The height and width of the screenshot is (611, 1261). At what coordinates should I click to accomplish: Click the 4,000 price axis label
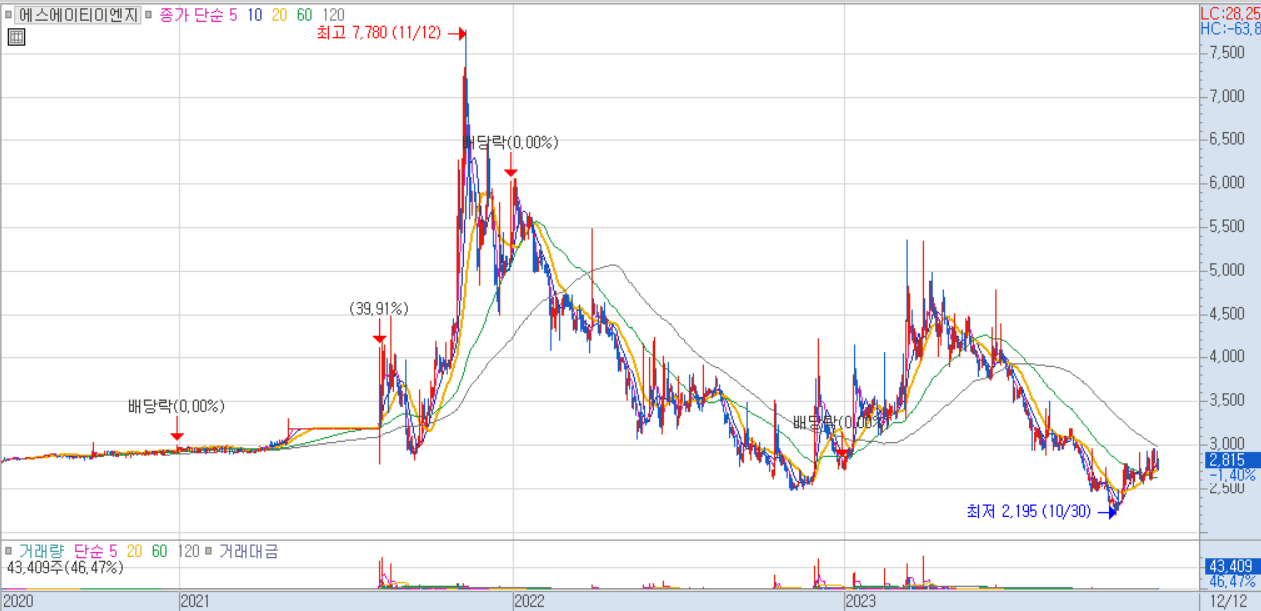[x=1226, y=357]
